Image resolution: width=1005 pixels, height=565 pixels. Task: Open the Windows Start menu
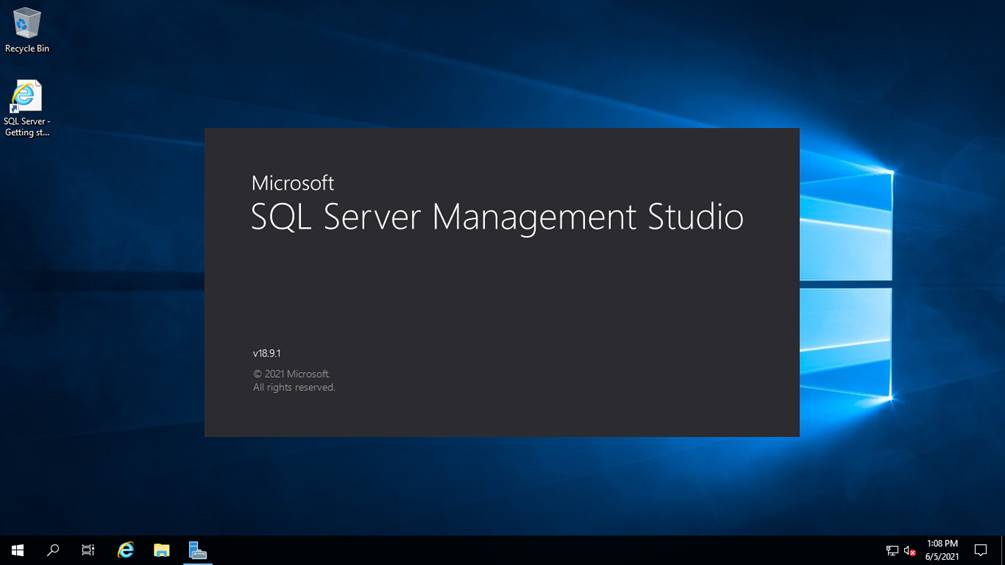17,550
